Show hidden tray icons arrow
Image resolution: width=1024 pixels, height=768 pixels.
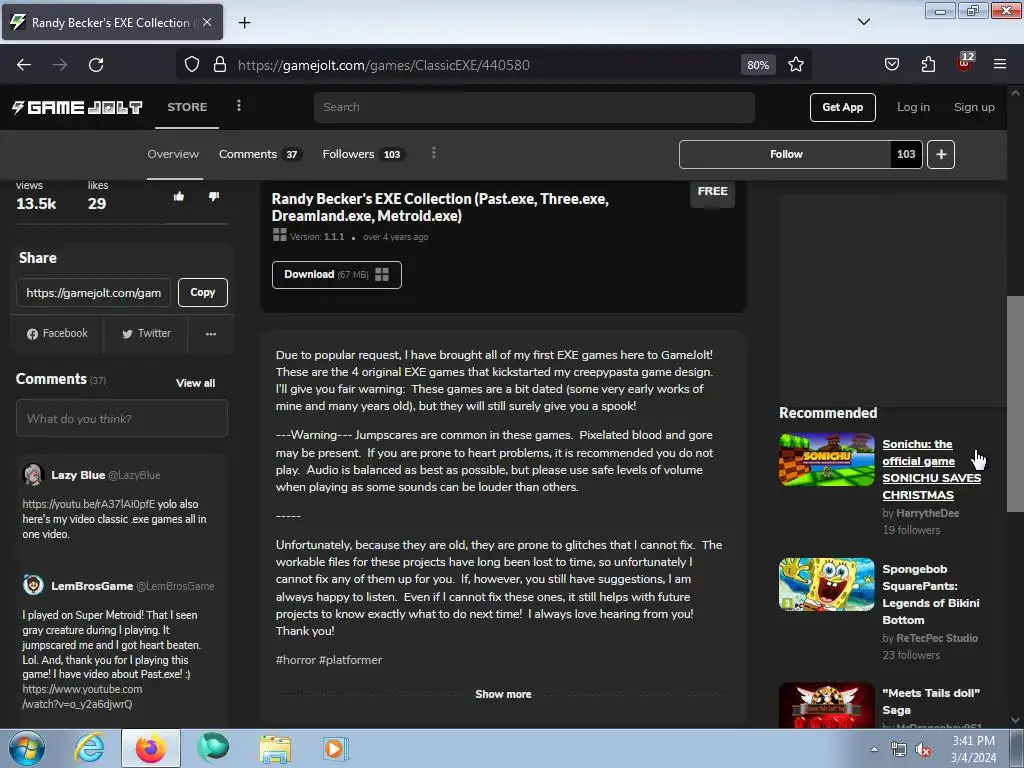(874, 750)
